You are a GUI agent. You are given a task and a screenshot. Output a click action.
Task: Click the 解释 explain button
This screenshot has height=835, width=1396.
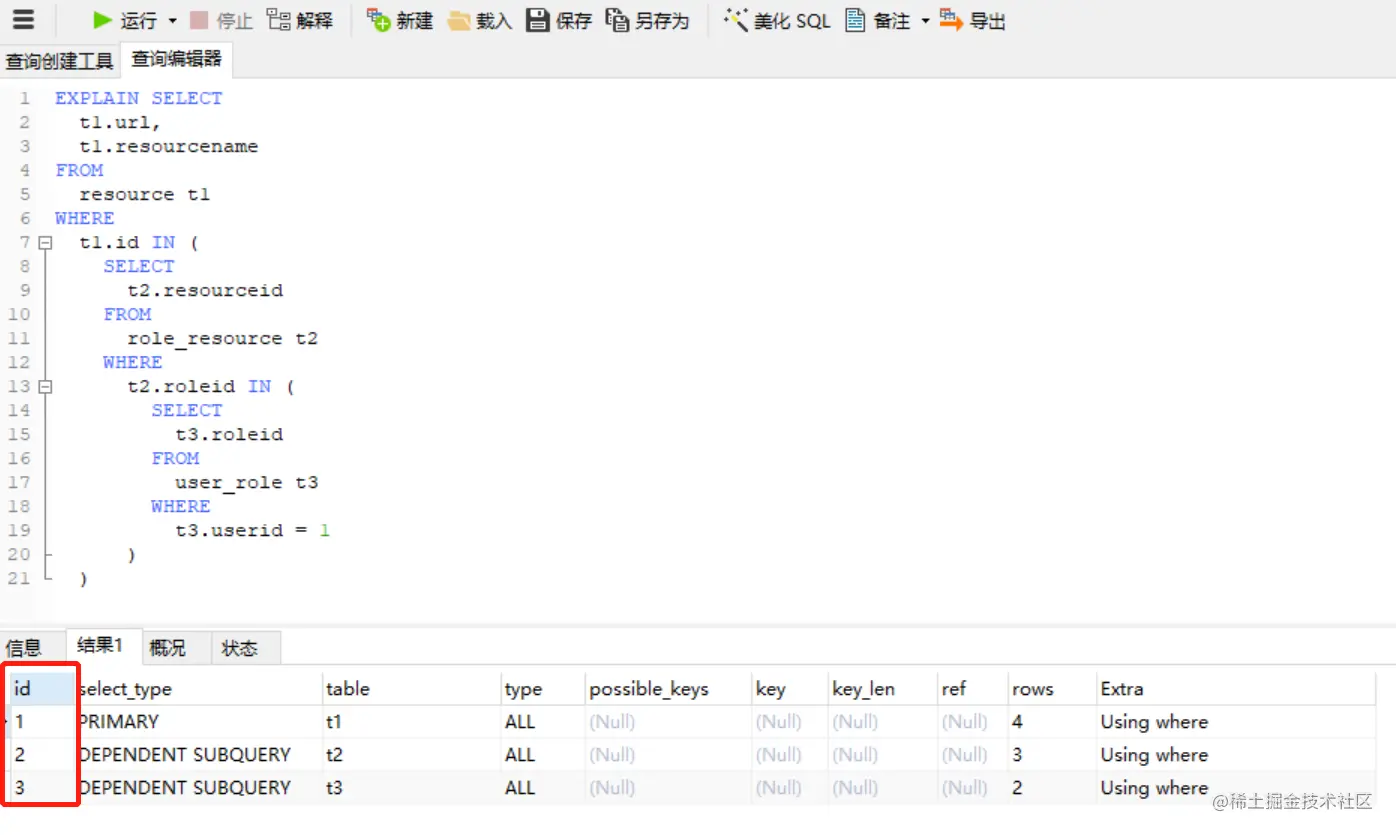click(x=300, y=20)
